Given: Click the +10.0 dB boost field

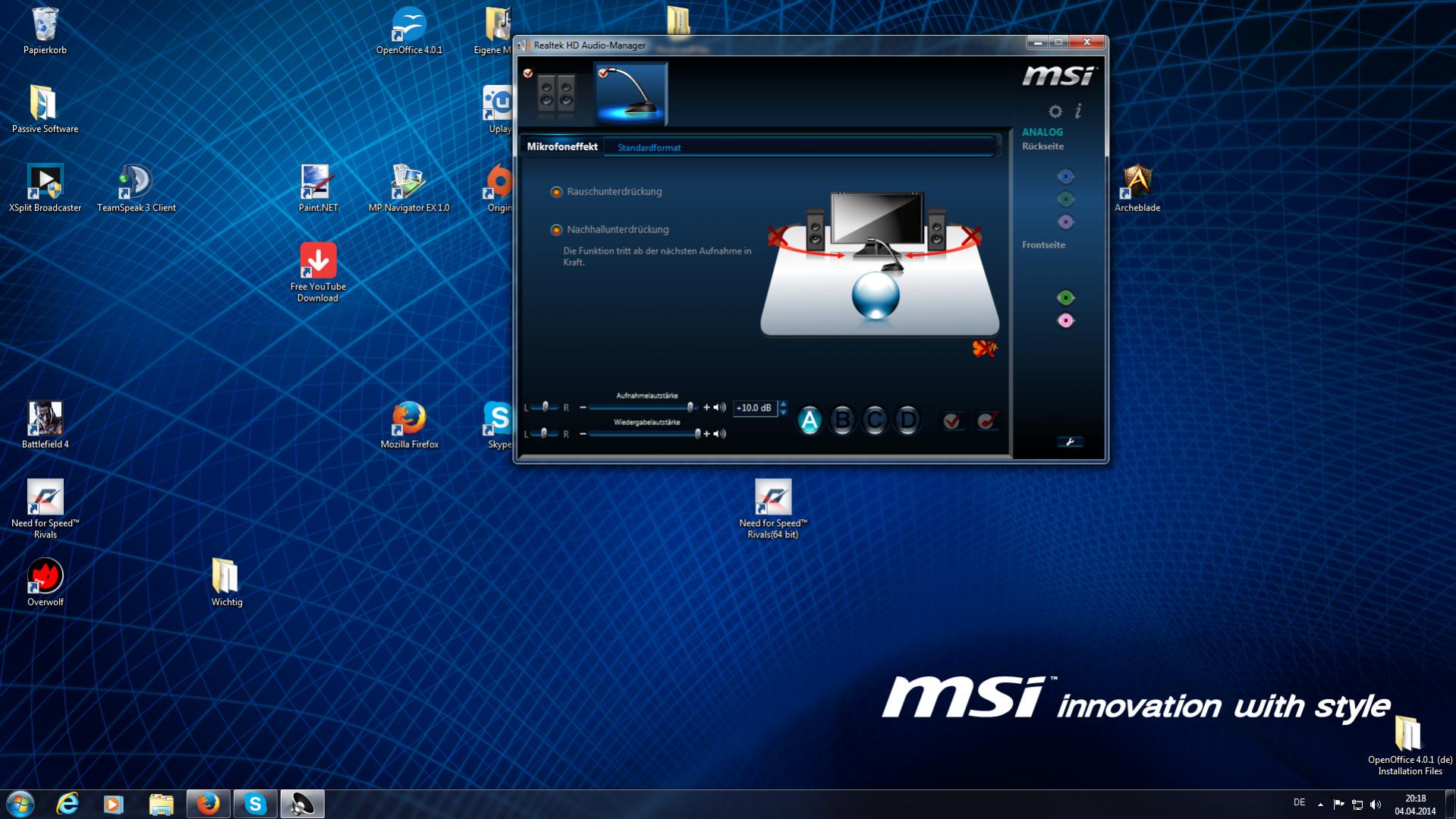Looking at the screenshot, I should click(x=755, y=408).
